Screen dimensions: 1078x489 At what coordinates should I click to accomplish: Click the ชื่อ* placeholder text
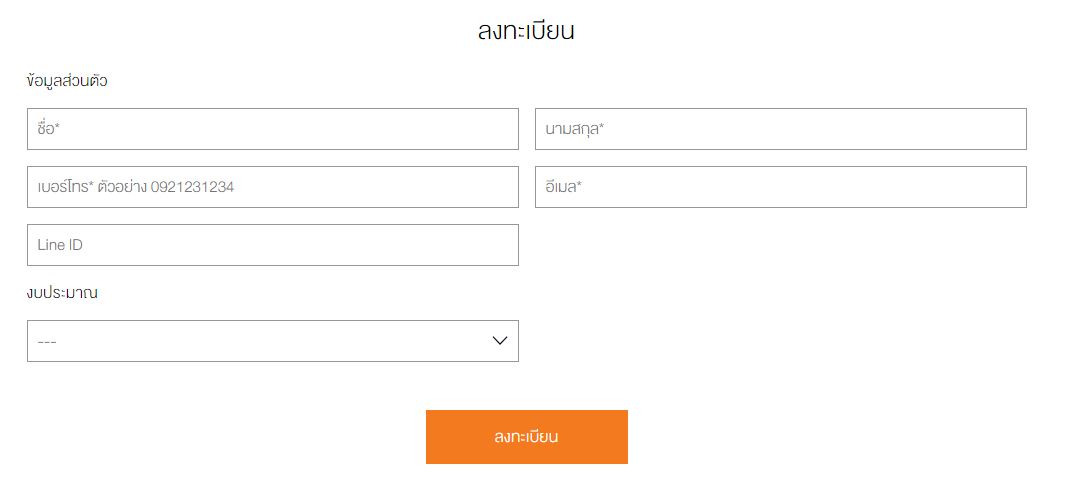click(x=50, y=129)
